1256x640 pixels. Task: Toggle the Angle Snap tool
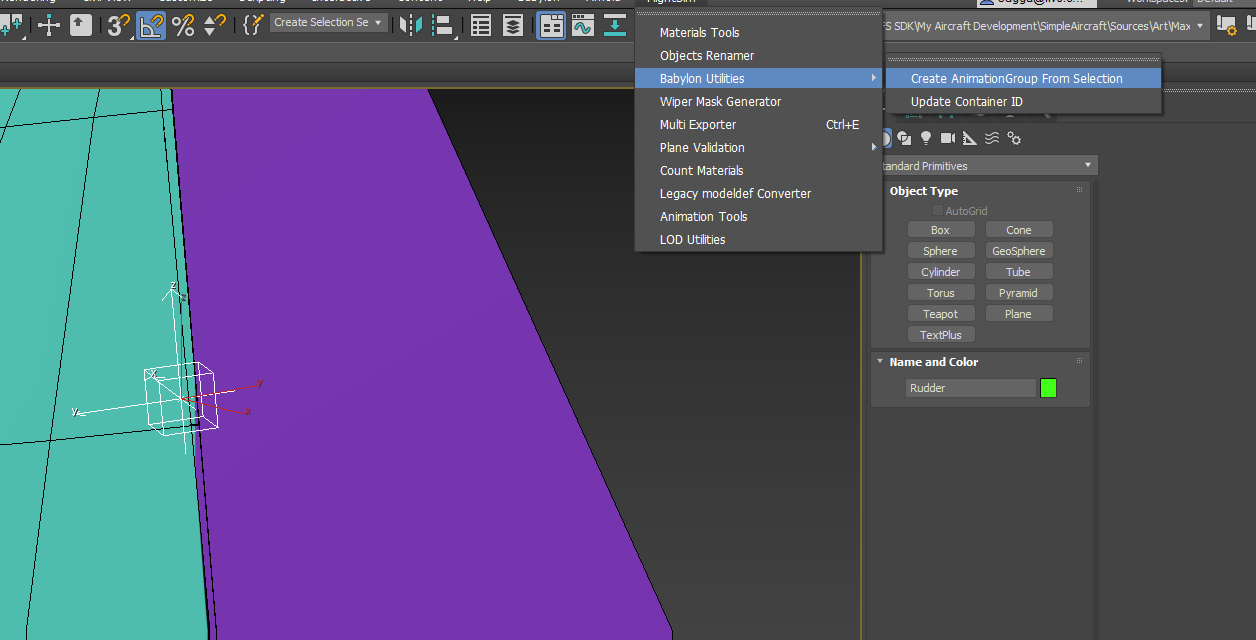point(151,26)
